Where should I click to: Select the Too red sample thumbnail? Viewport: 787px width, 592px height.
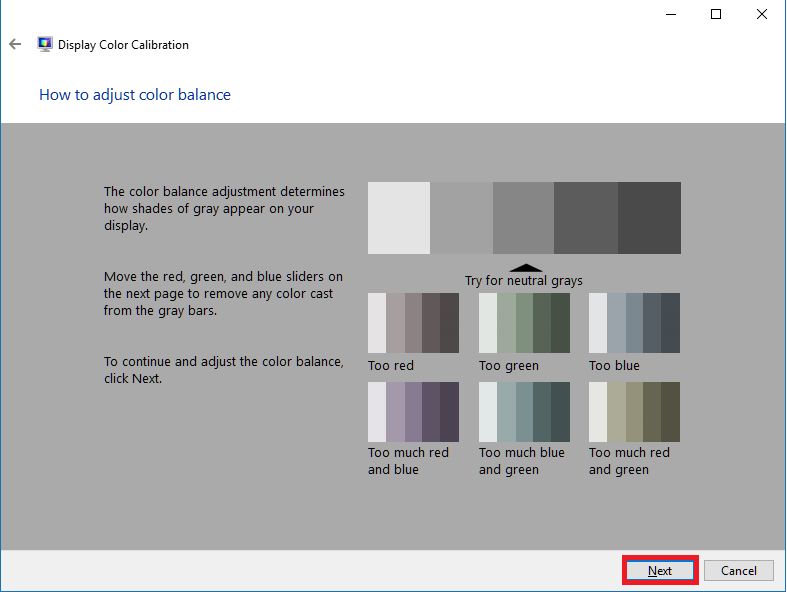[x=413, y=323]
